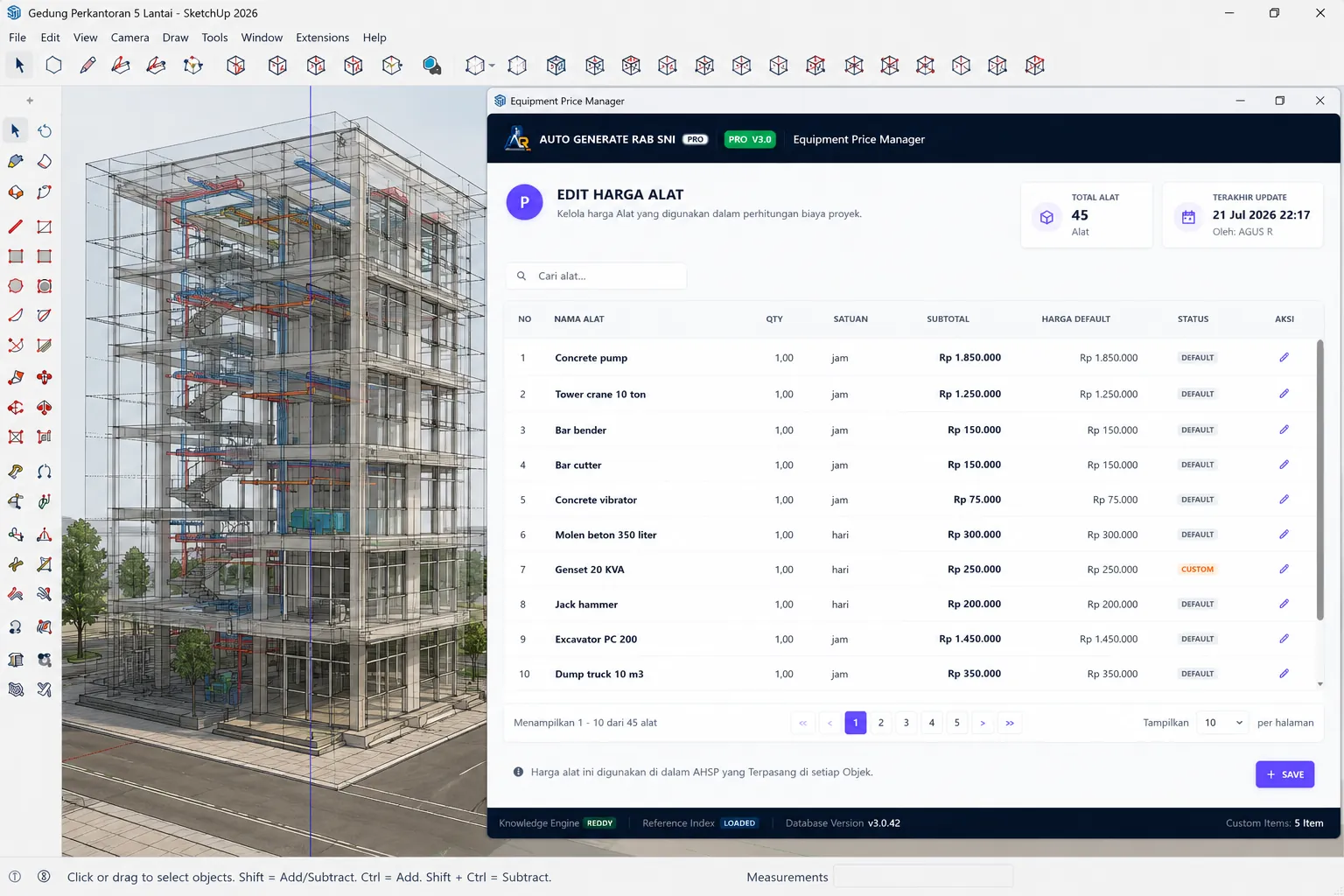Click the two-point Arc tool icon
1344x896 pixels.
pyautogui.click(x=16, y=315)
